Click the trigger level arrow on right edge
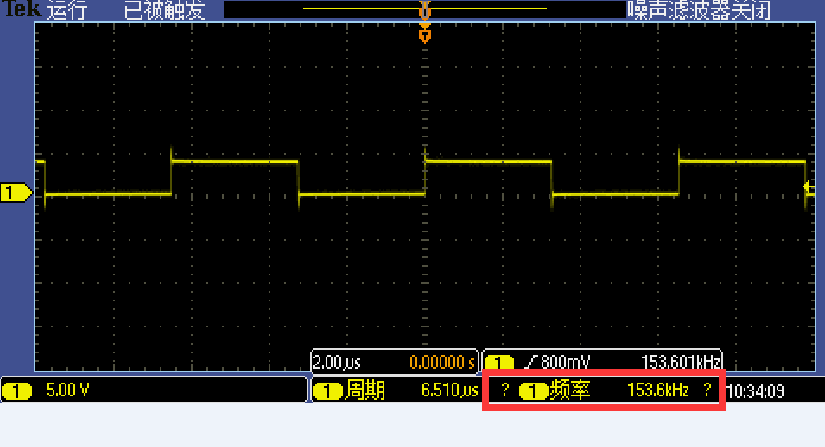This screenshot has width=825, height=447. click(x=809, y=187)
